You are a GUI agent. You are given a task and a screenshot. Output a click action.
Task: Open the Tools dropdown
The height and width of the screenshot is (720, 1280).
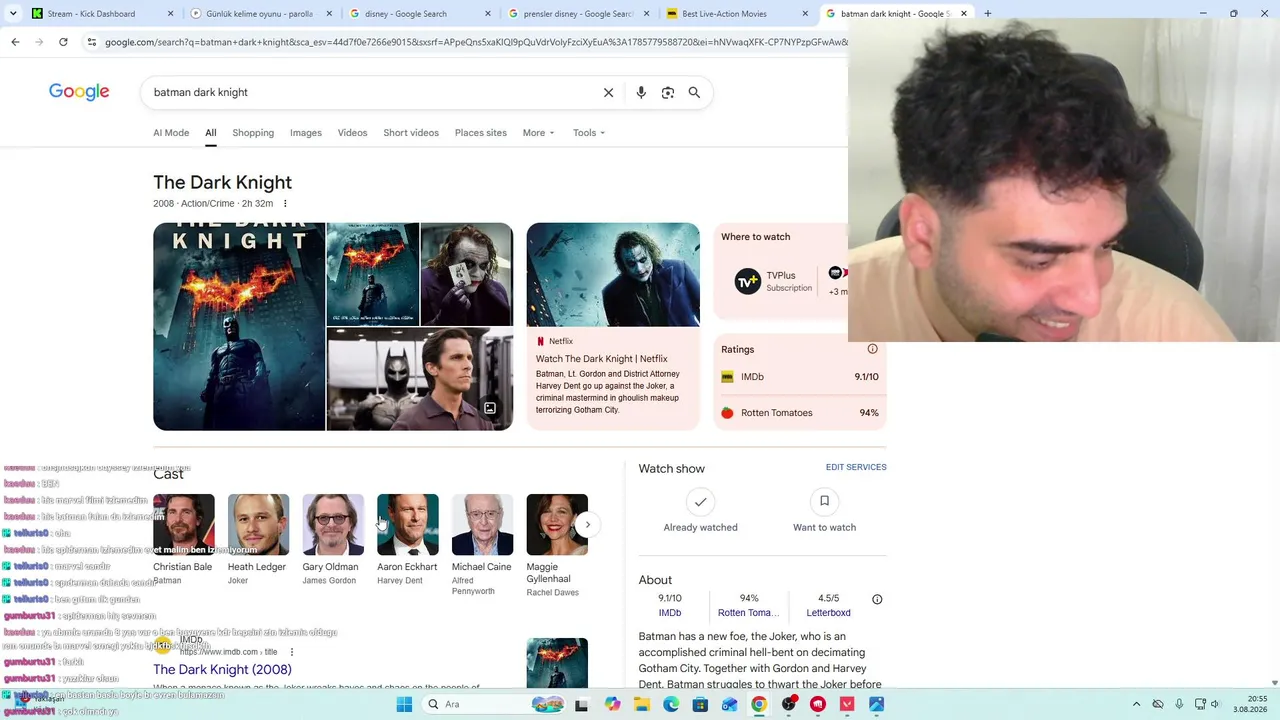[589, 133]
